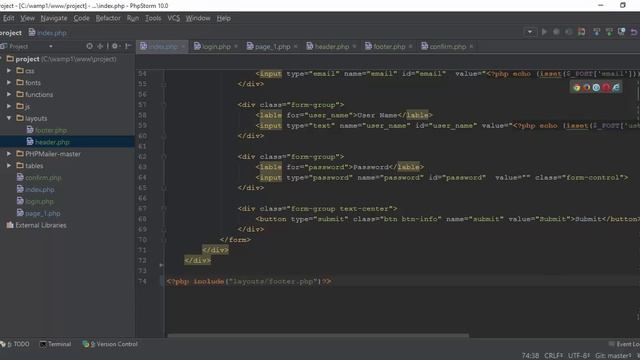Open page in Chrome browser icon

click(576, 87)
